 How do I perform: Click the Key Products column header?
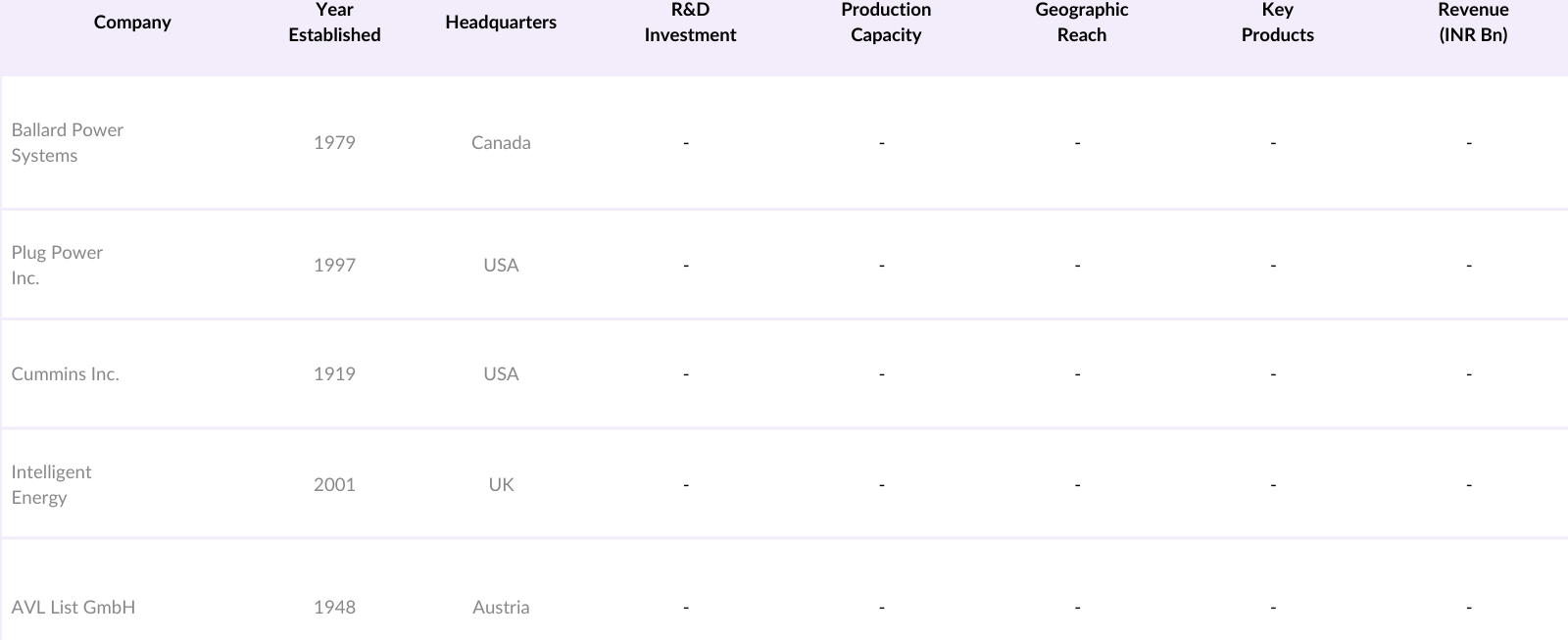pos(1277,23)
